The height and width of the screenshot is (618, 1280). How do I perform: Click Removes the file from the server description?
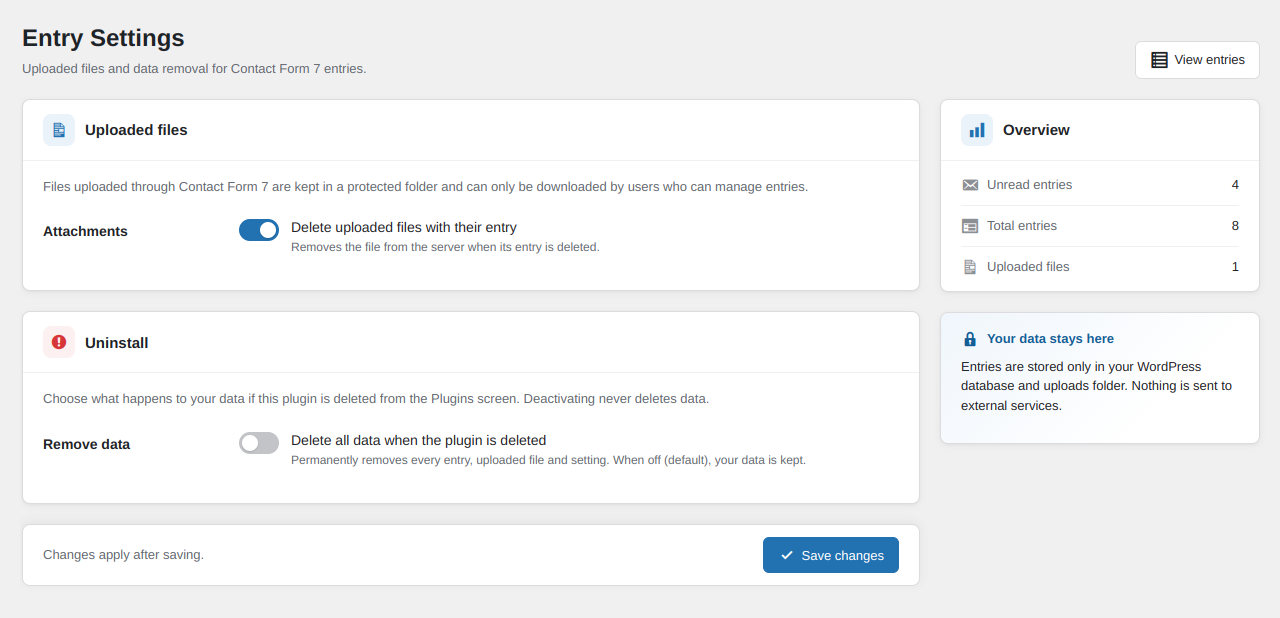445,247
